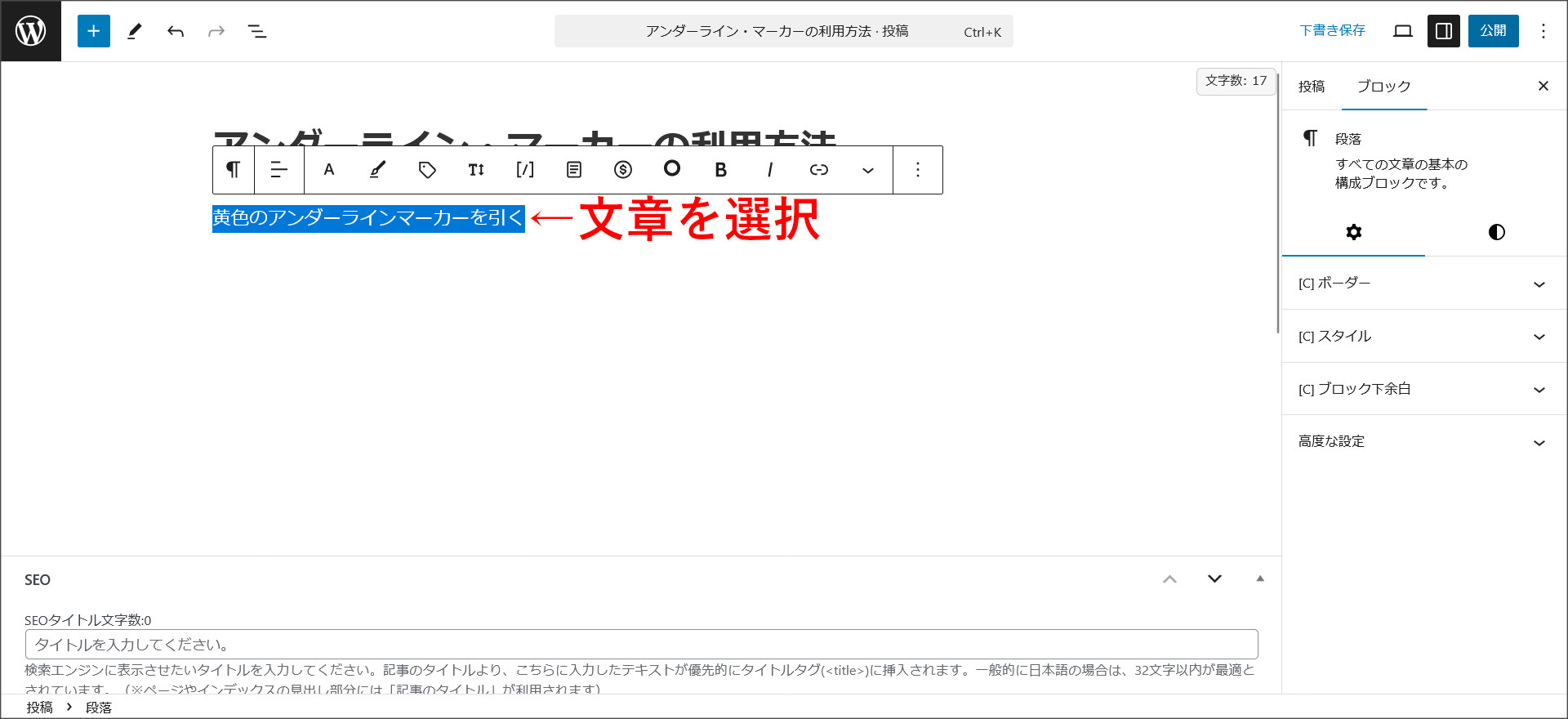Close the settings sidebar

(1543, 86)
